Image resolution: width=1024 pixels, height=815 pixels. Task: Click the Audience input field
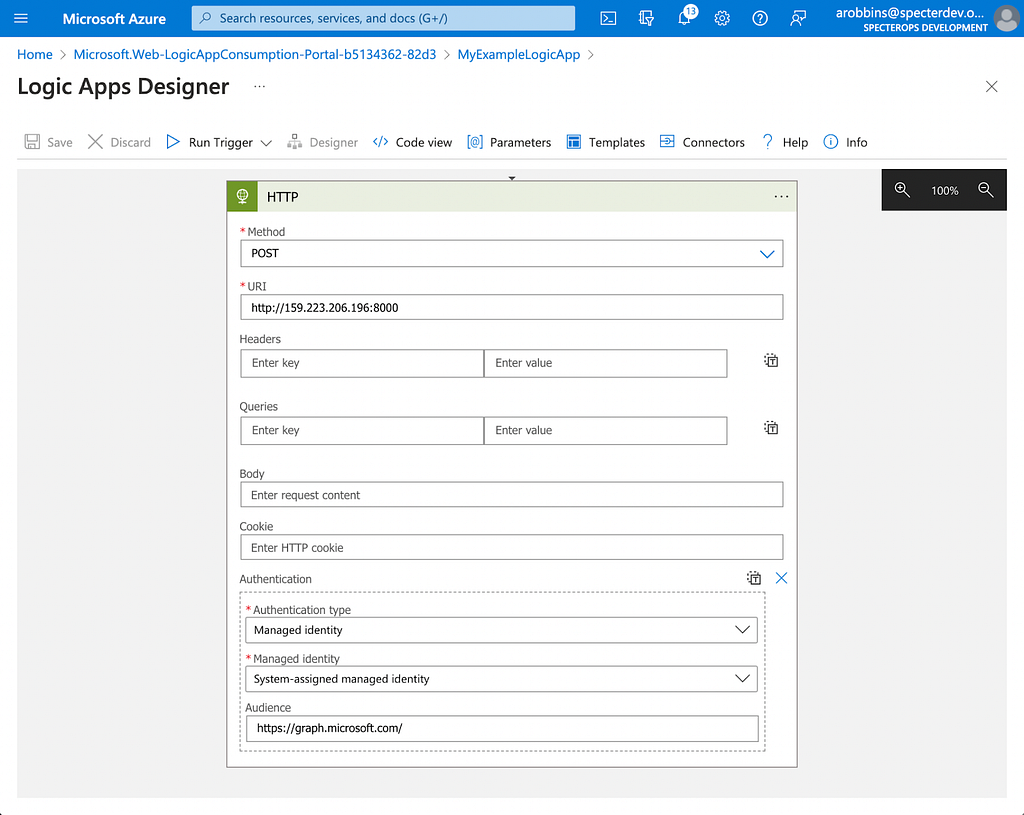[x=502, y=728]
